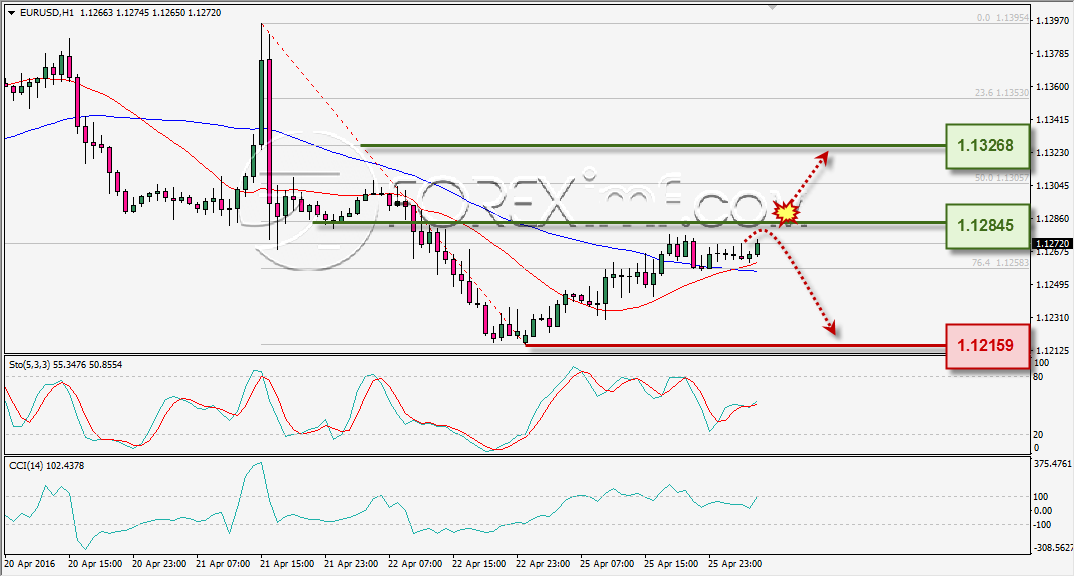Click time axis label 25 Apr 23:00
1075x577 pixels.
tap(735, 563)
